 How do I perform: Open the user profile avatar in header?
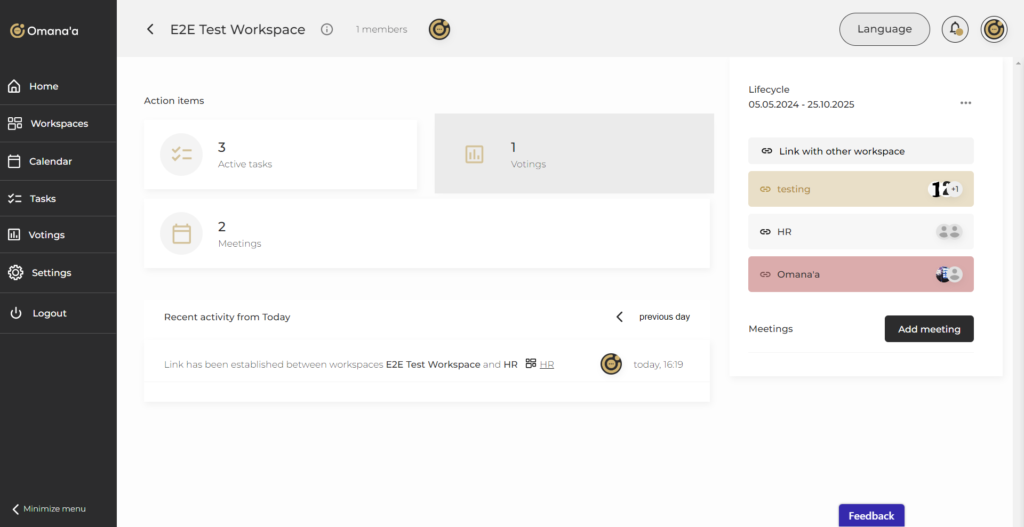coord(993,29)
